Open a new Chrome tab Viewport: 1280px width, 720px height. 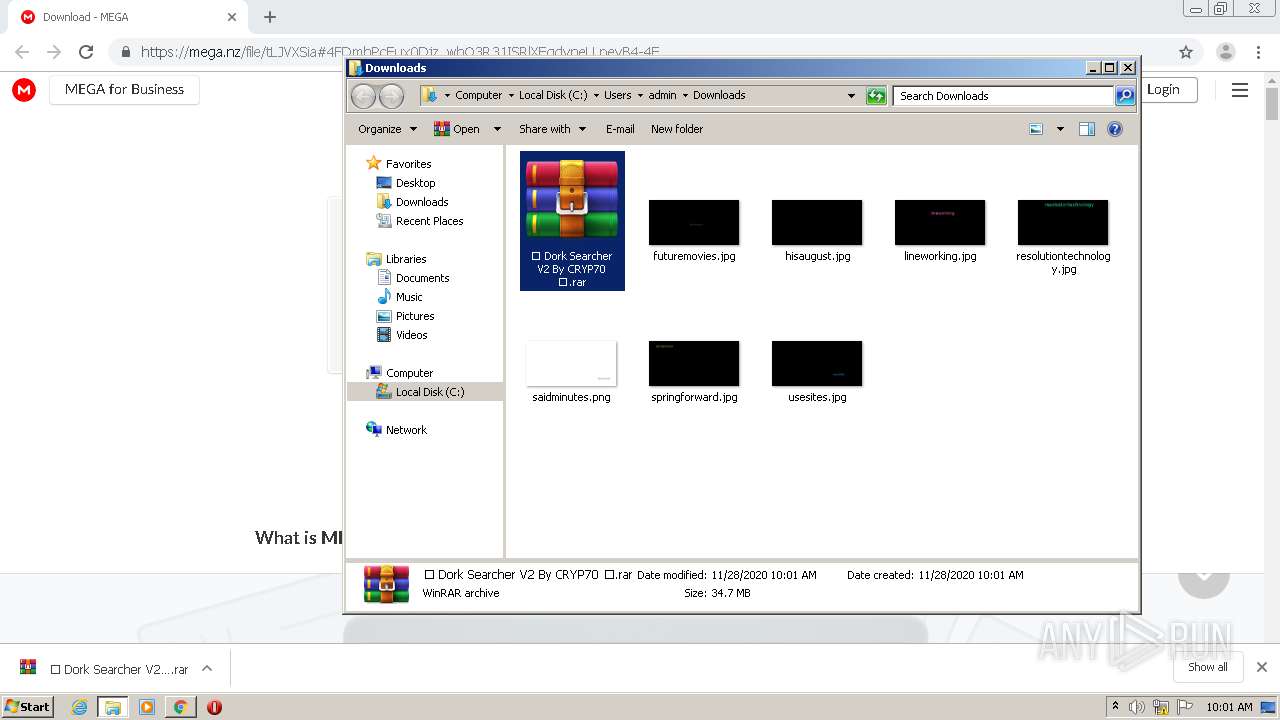[x=270, y=17]
